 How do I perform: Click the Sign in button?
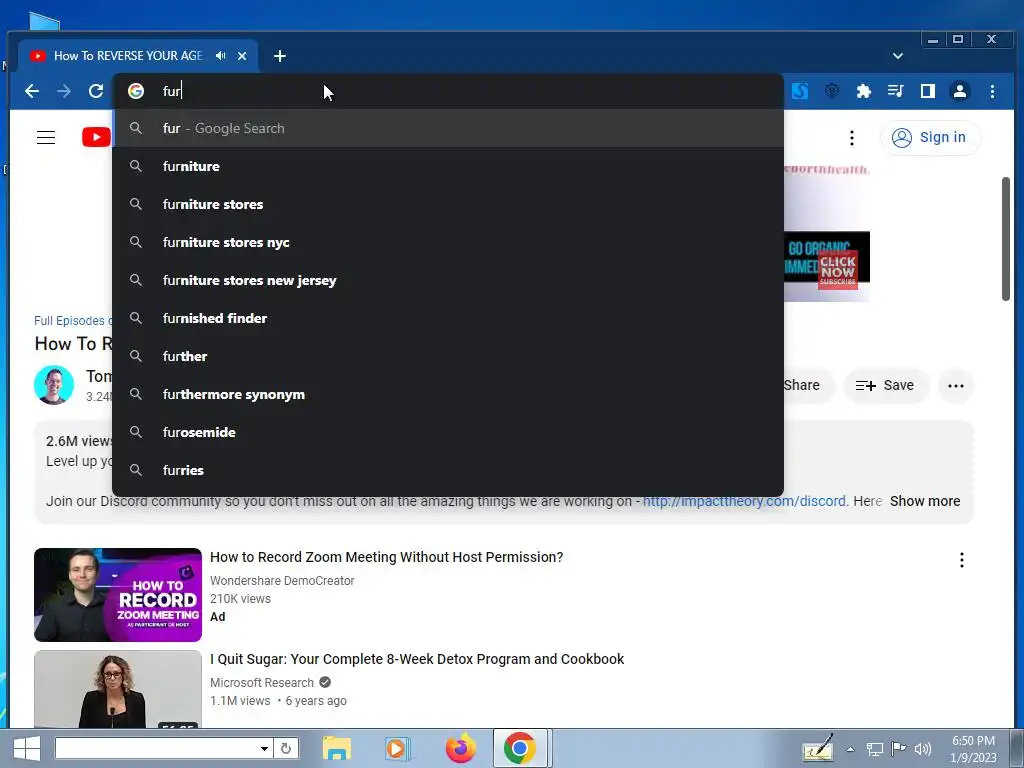930,138
